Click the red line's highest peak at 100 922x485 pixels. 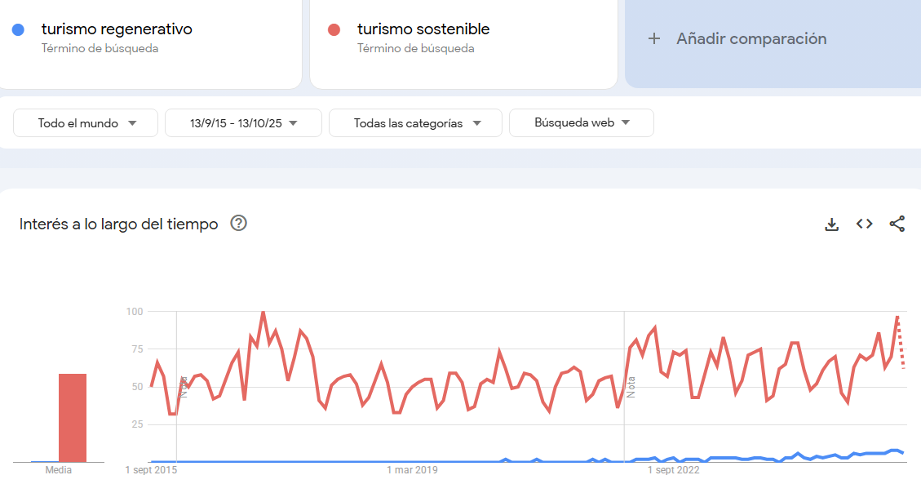point(263,313)
